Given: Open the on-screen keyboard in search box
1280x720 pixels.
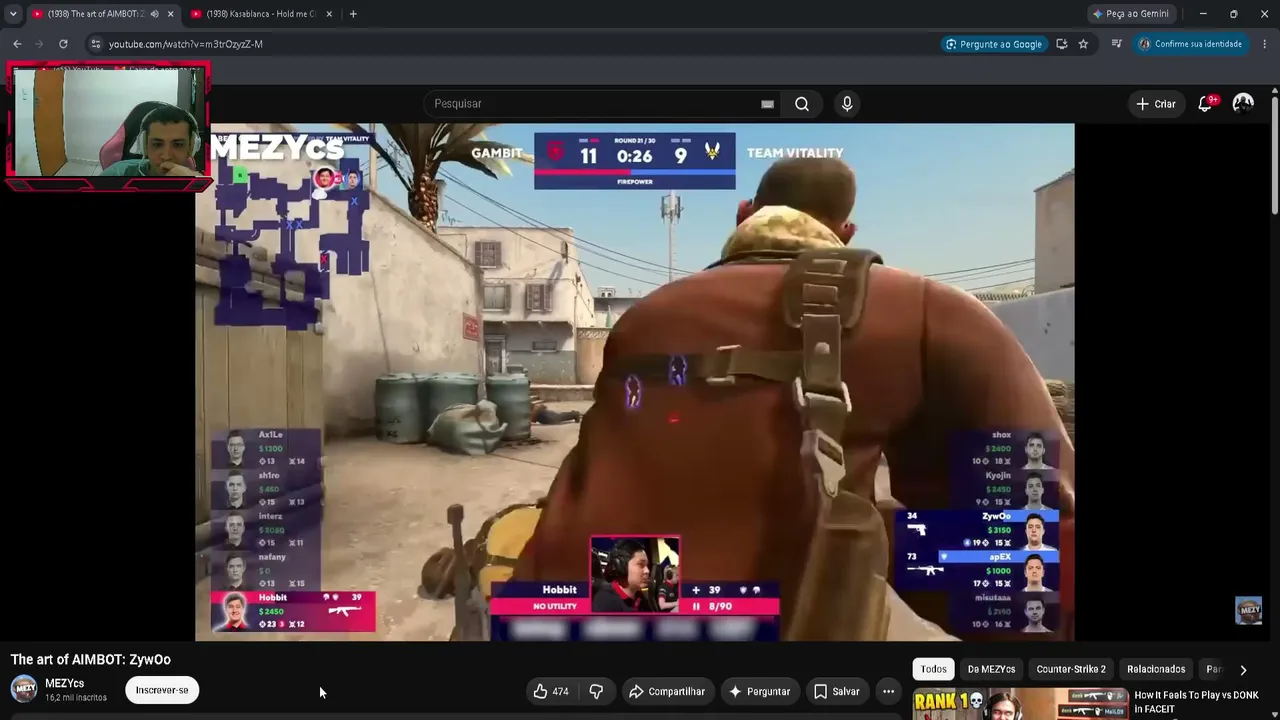Looking at the screenshot, I should click(x=767, y=104).
